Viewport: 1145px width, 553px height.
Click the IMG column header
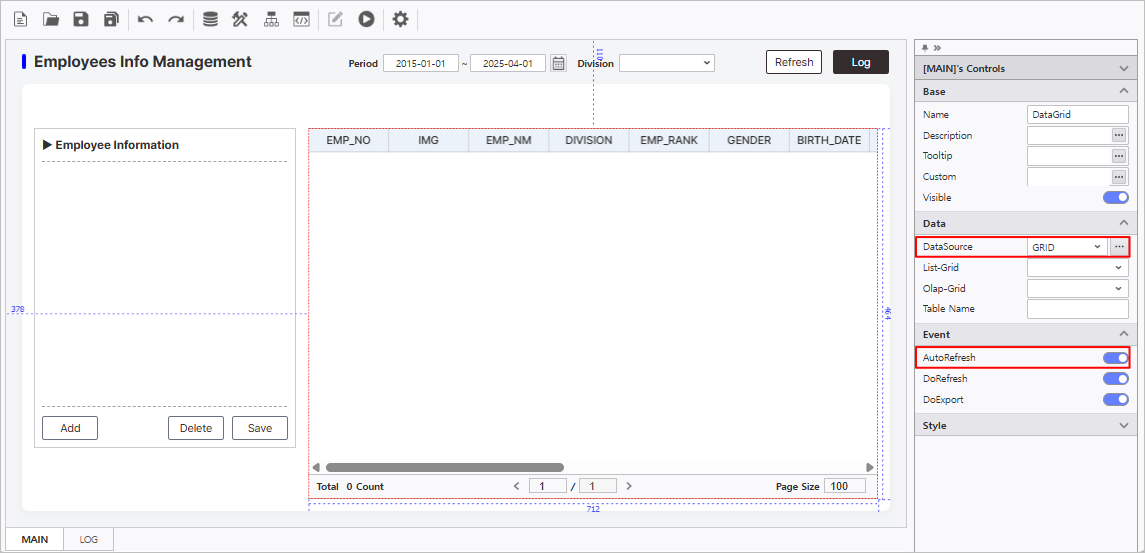(429, 140)
